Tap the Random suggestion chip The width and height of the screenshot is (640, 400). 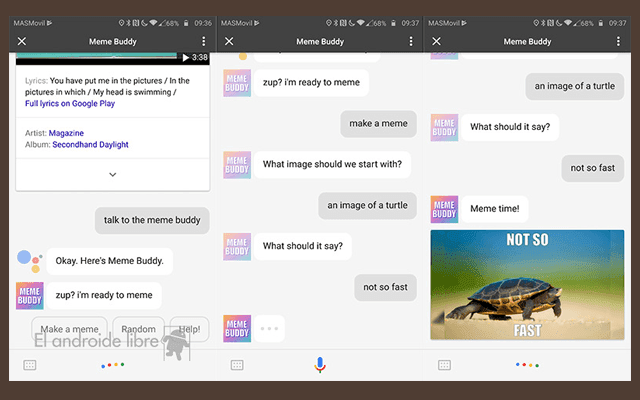pyautogui.click(x=138, y=329)
